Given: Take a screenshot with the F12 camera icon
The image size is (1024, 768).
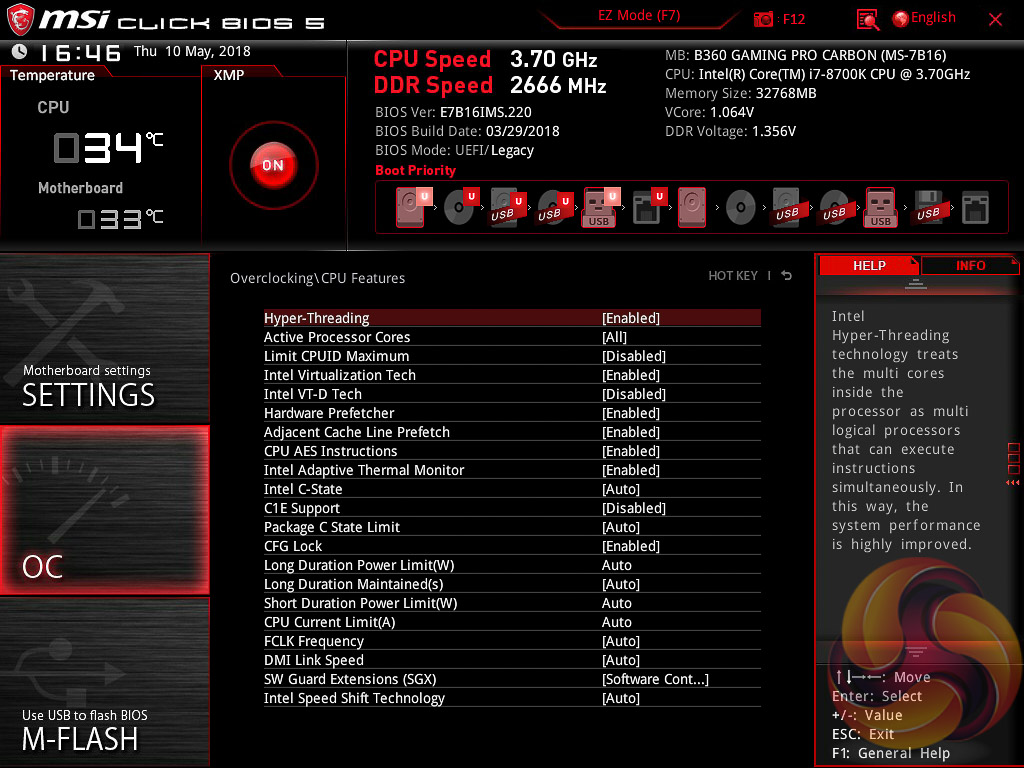Looking at the screenshot, I should click(763, 19).
